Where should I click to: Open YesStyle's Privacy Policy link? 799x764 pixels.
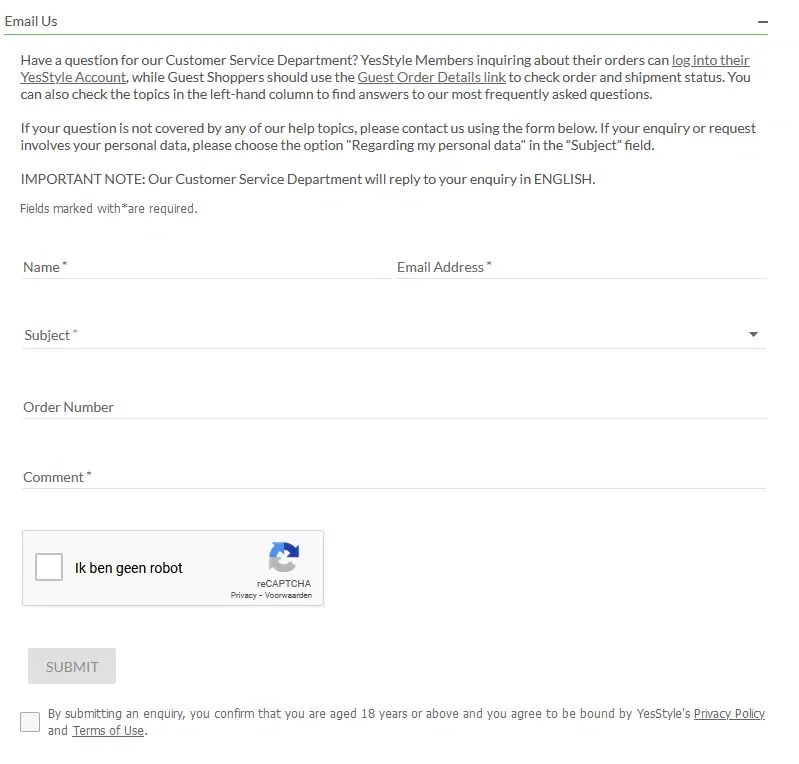tap(729, 714)
